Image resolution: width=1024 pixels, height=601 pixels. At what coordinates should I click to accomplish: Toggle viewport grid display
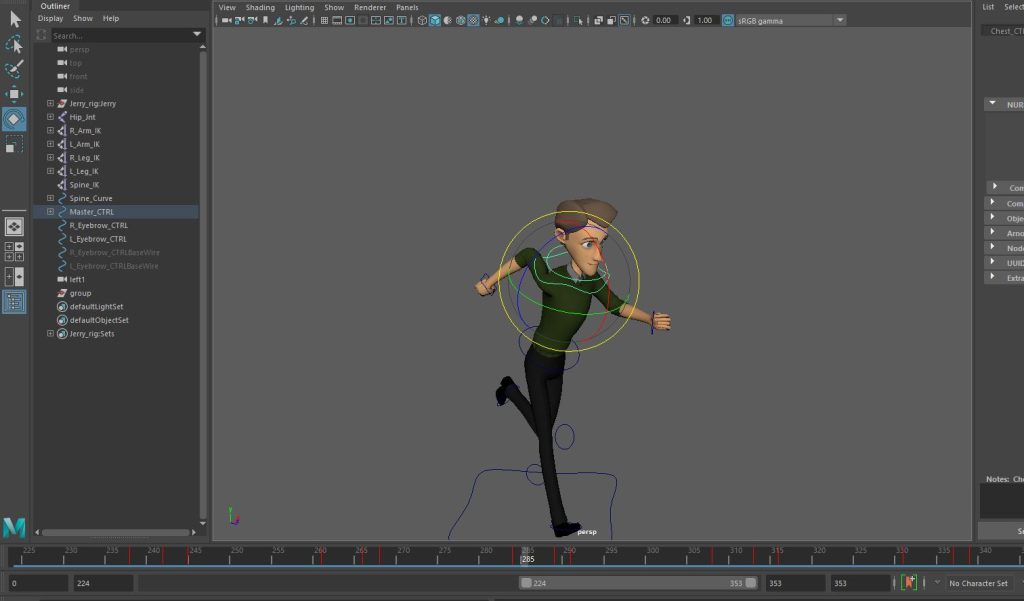[324, 20]
